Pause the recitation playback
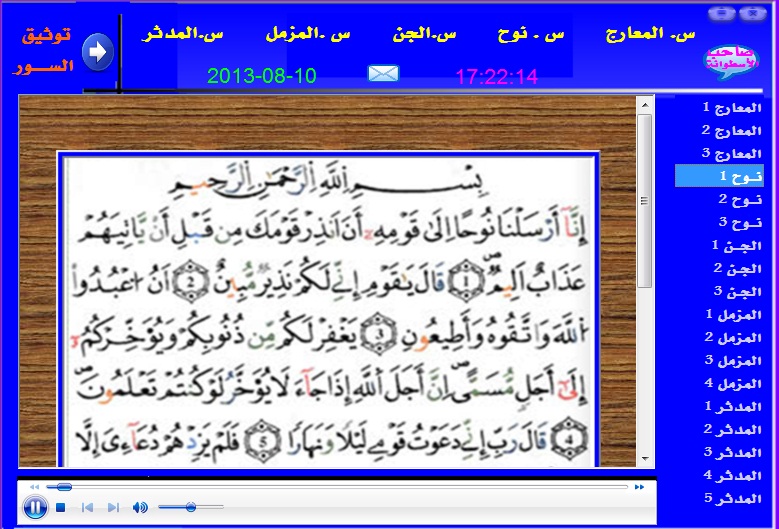Viewport: 779px width, 529px height. click(35, 508)
